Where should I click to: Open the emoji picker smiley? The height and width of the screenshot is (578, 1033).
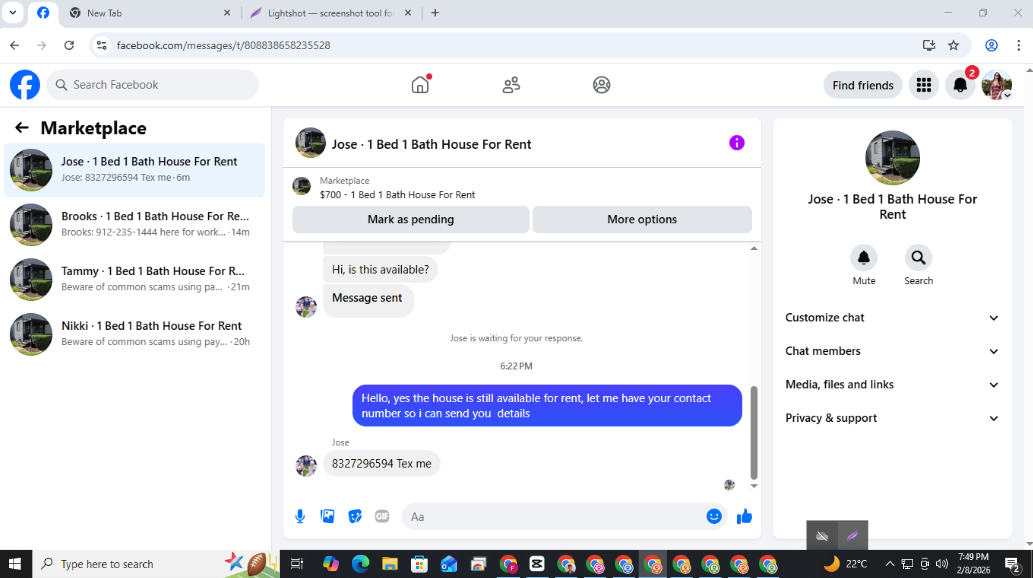(714, 516)
